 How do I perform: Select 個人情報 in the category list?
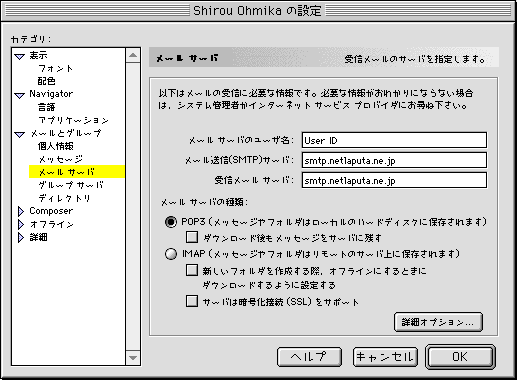56,146
